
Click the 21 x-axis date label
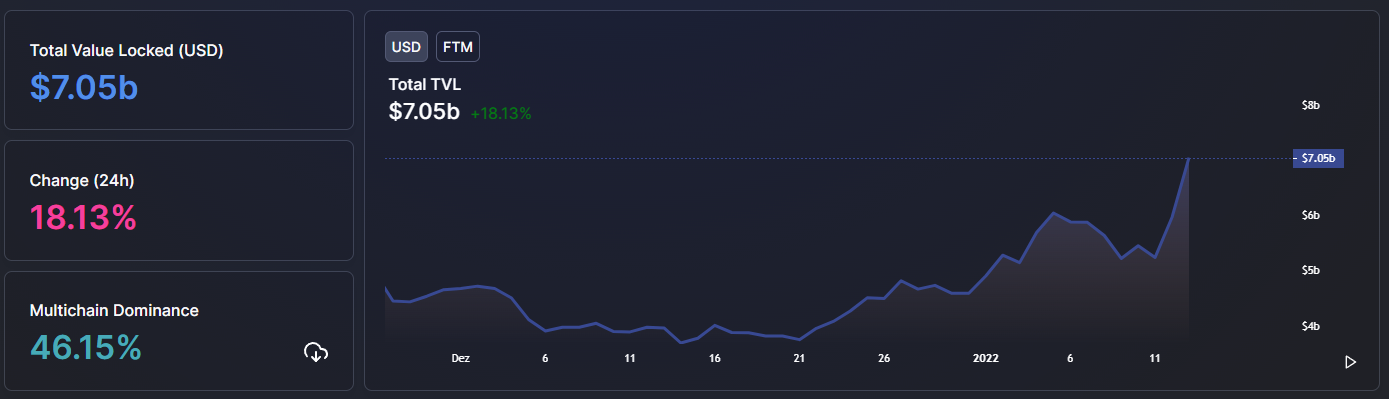pyautogui.click(x=799, y=357)
